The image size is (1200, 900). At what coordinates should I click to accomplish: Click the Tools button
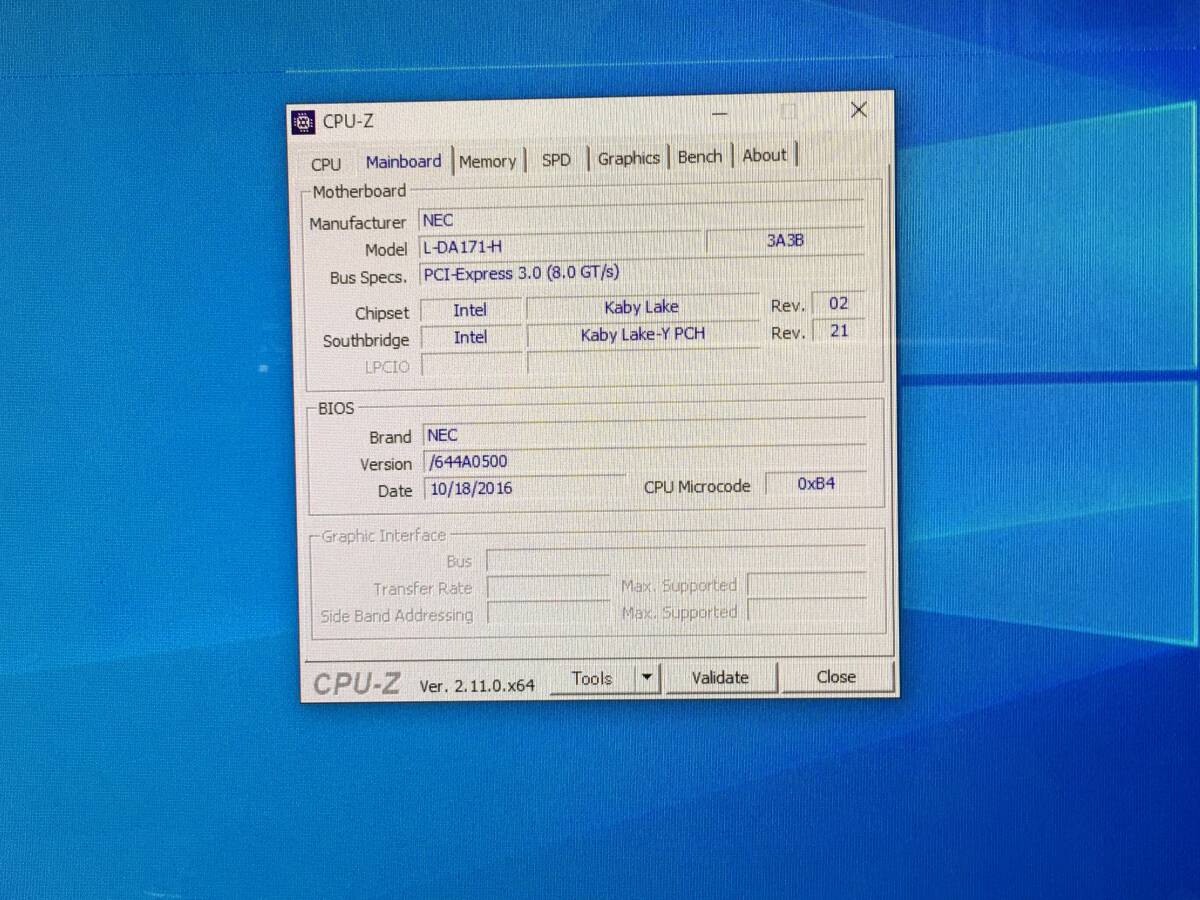coord(592,678)
